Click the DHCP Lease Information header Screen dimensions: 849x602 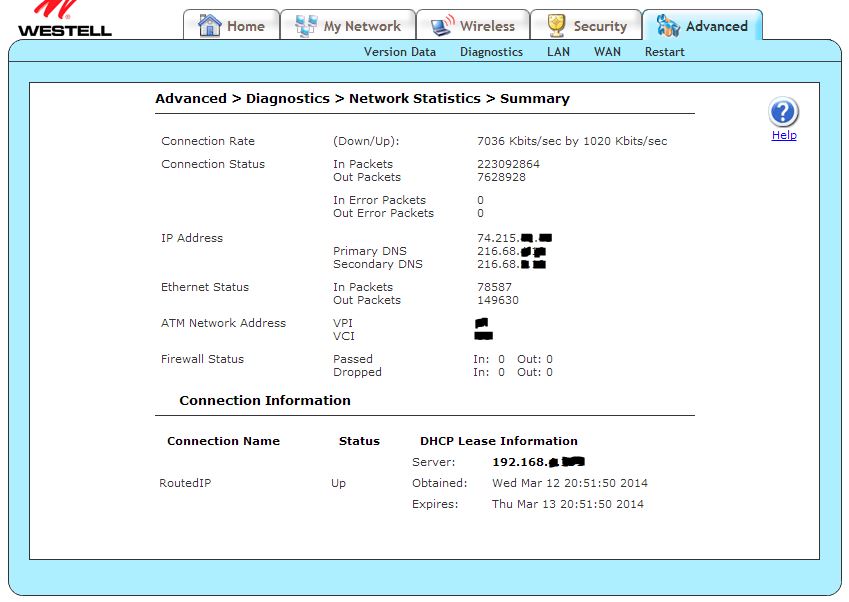point(499,441)
